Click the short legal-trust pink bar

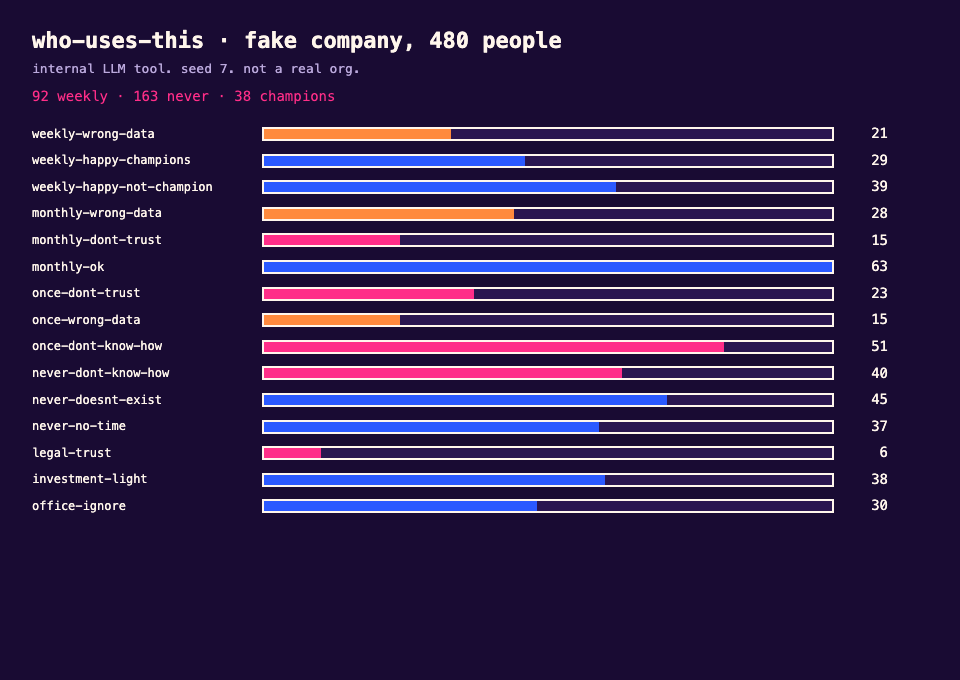coord(292,453)
